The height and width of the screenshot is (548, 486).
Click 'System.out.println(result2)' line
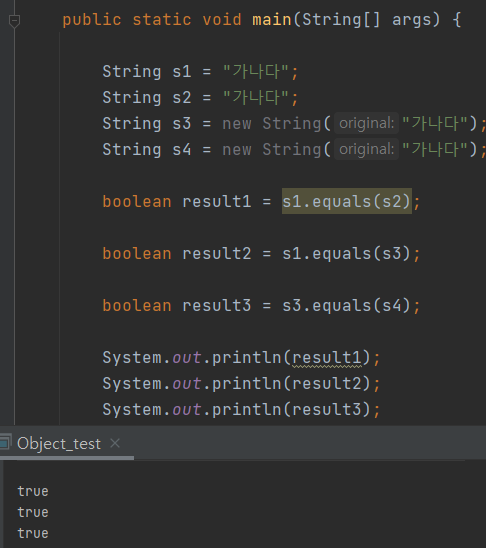coord(241,383)
